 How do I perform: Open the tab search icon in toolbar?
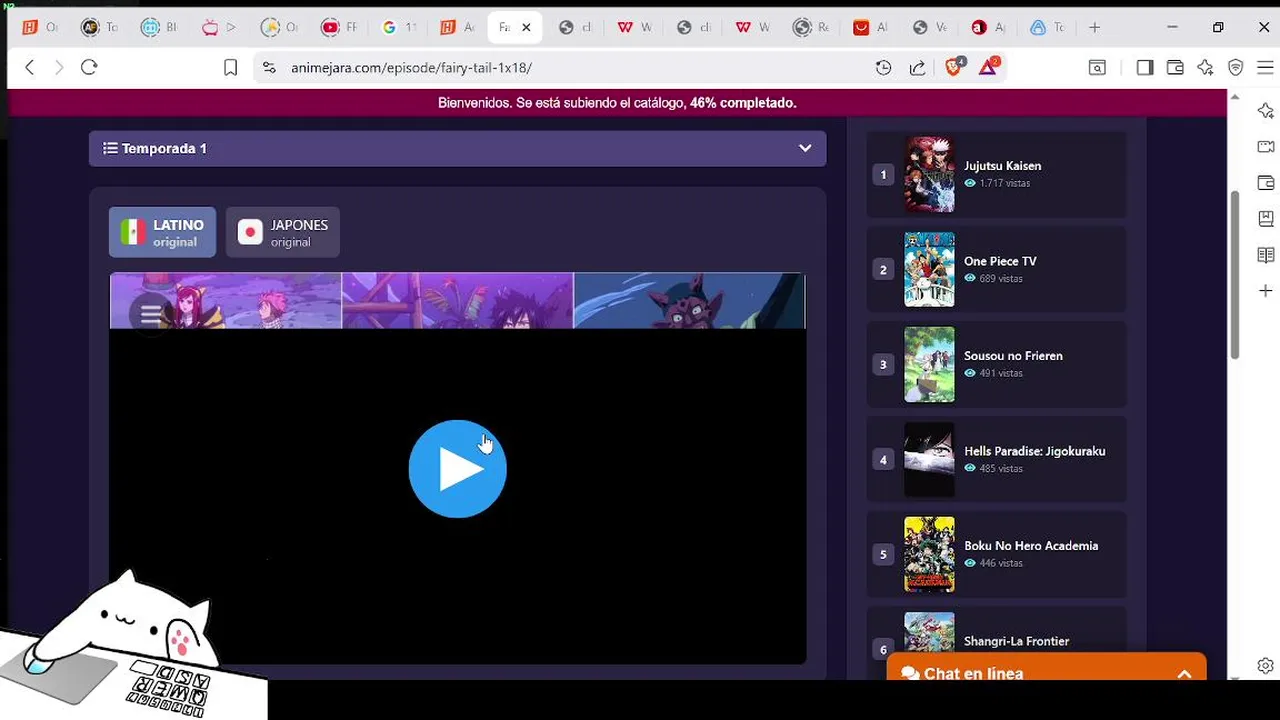point(1097,67)
